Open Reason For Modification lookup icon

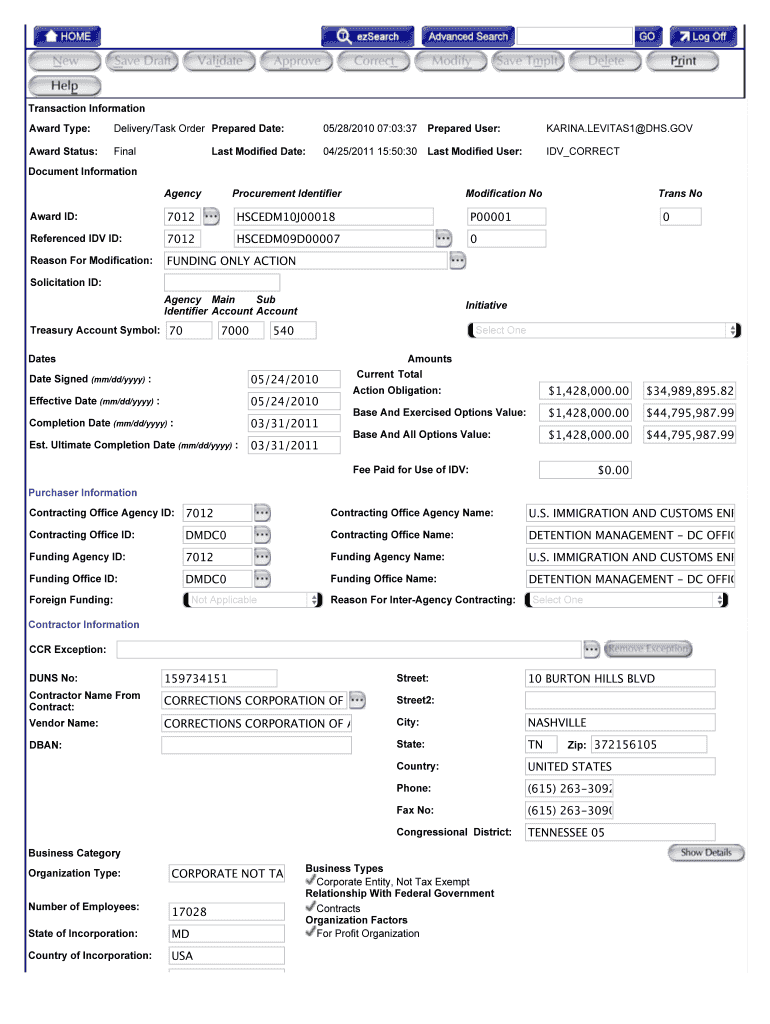click(457, 261)
